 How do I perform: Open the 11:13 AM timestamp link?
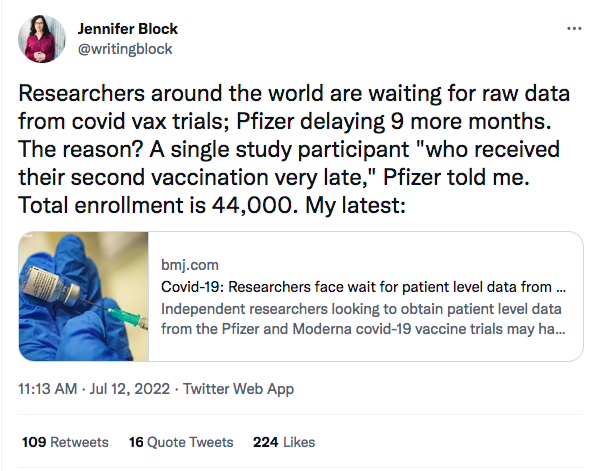(47, 389)
